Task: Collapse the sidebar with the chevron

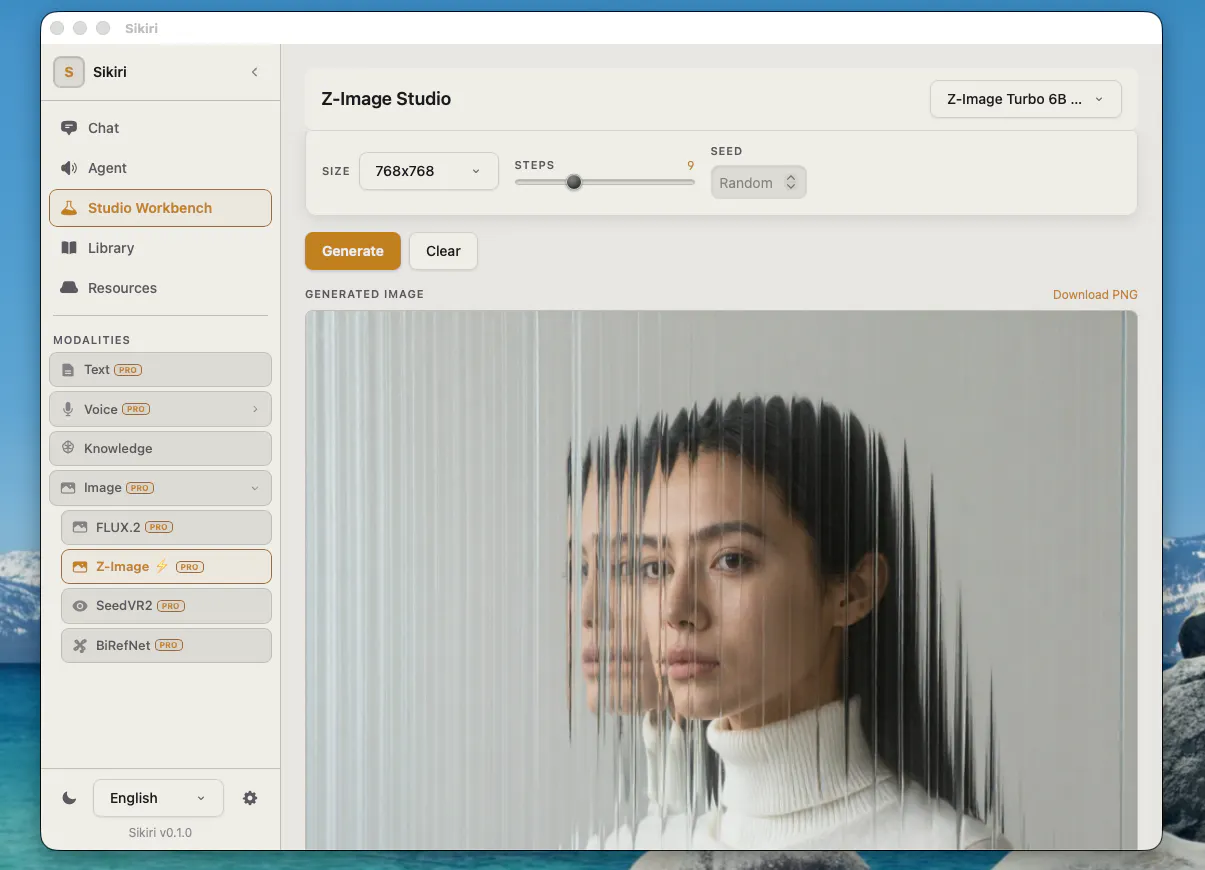Action: point(254,72)
